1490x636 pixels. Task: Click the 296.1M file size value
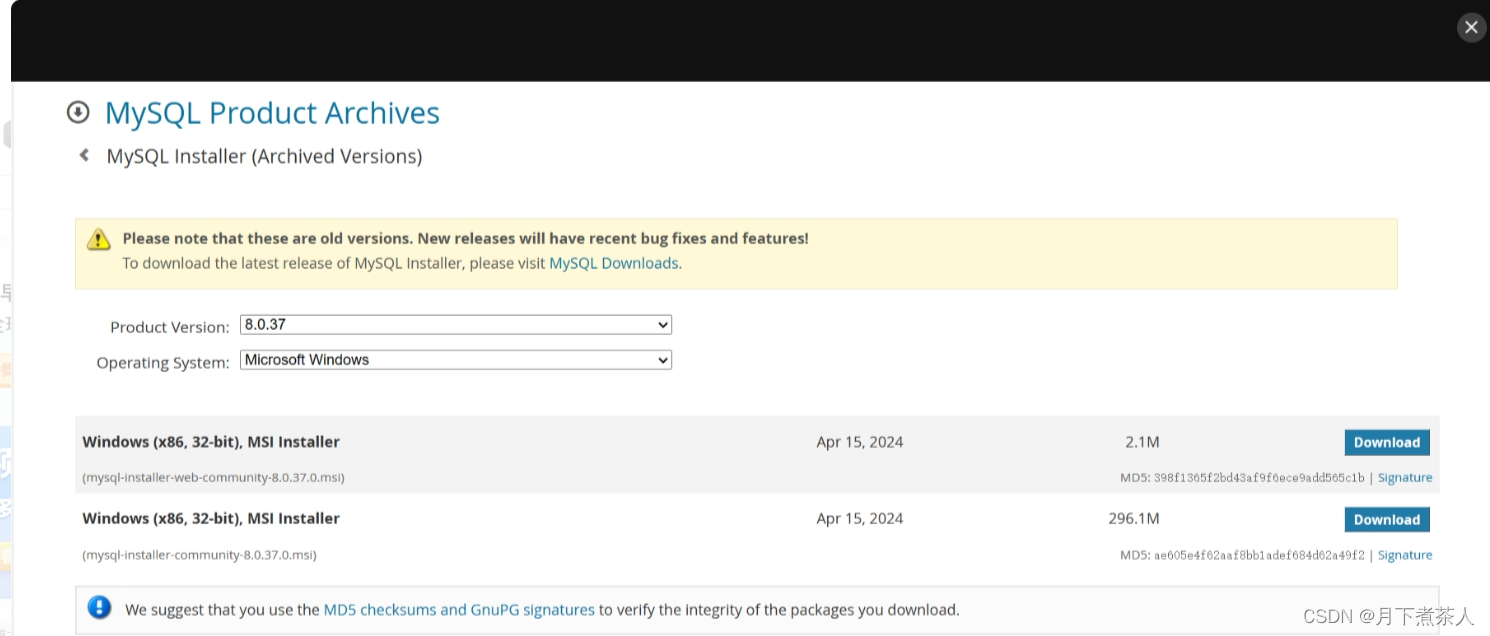[1134, 519]
